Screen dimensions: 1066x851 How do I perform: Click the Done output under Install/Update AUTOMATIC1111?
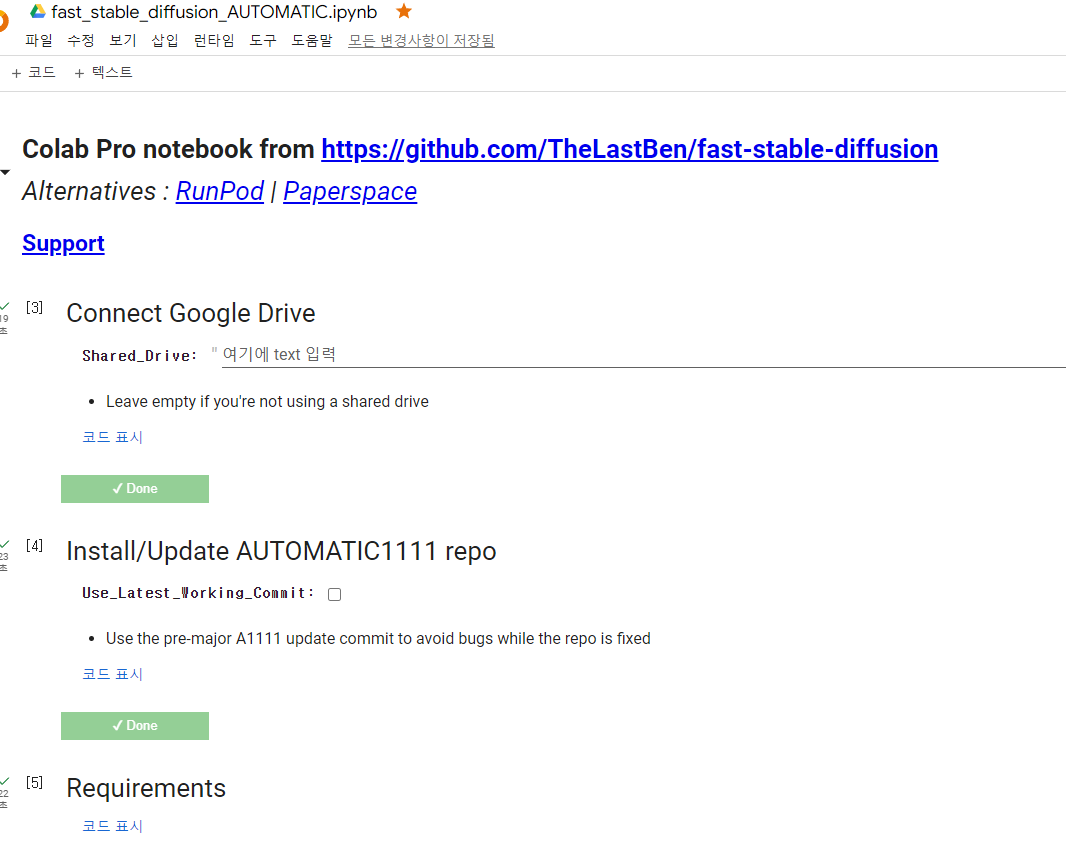pyautogui.click(x=135, y=726)
